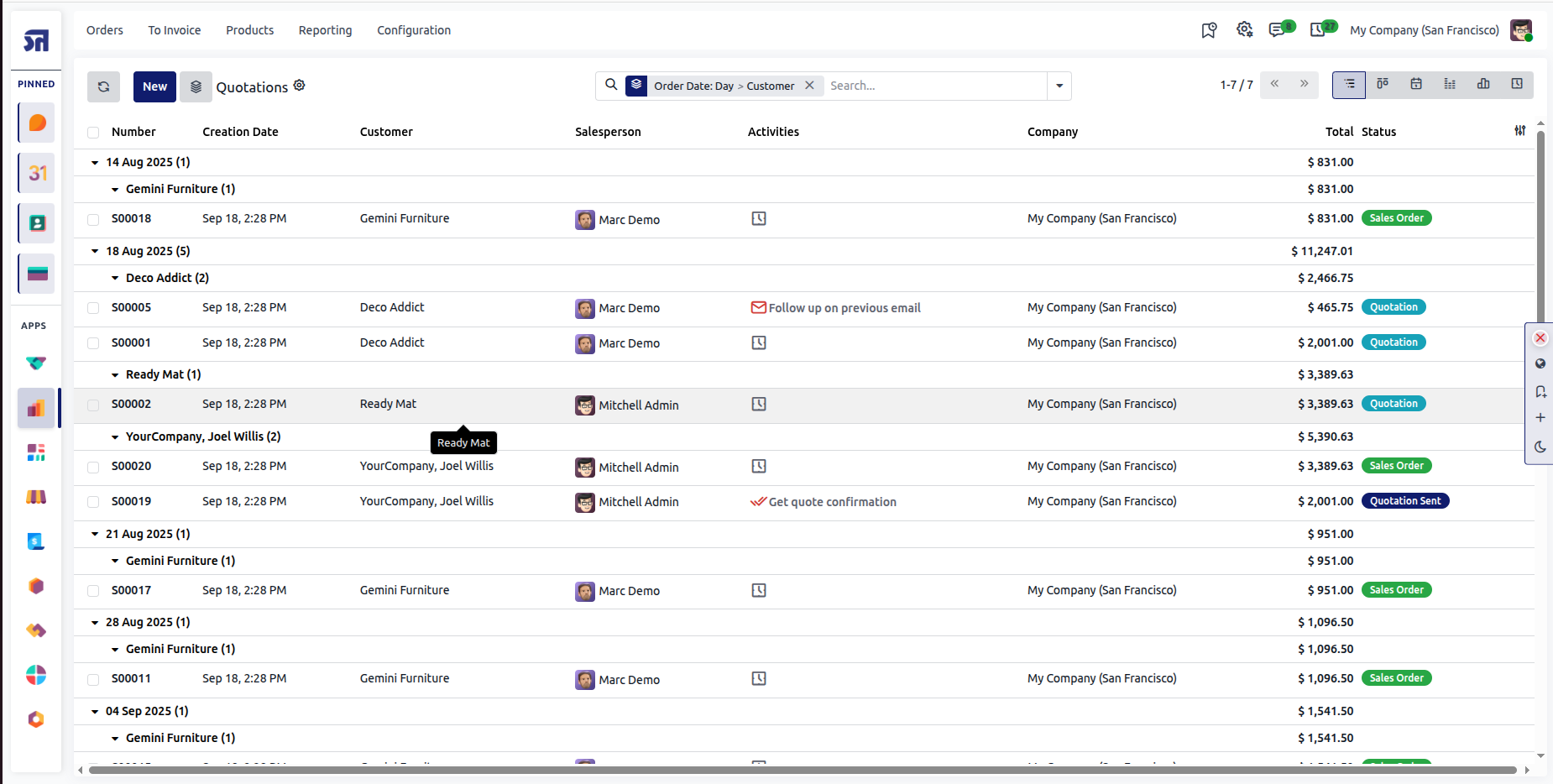The width and height of the screenshot is (1553, 784).
Task: Toggle dark mode moon icon
Action: click(x=1540, y=447)
